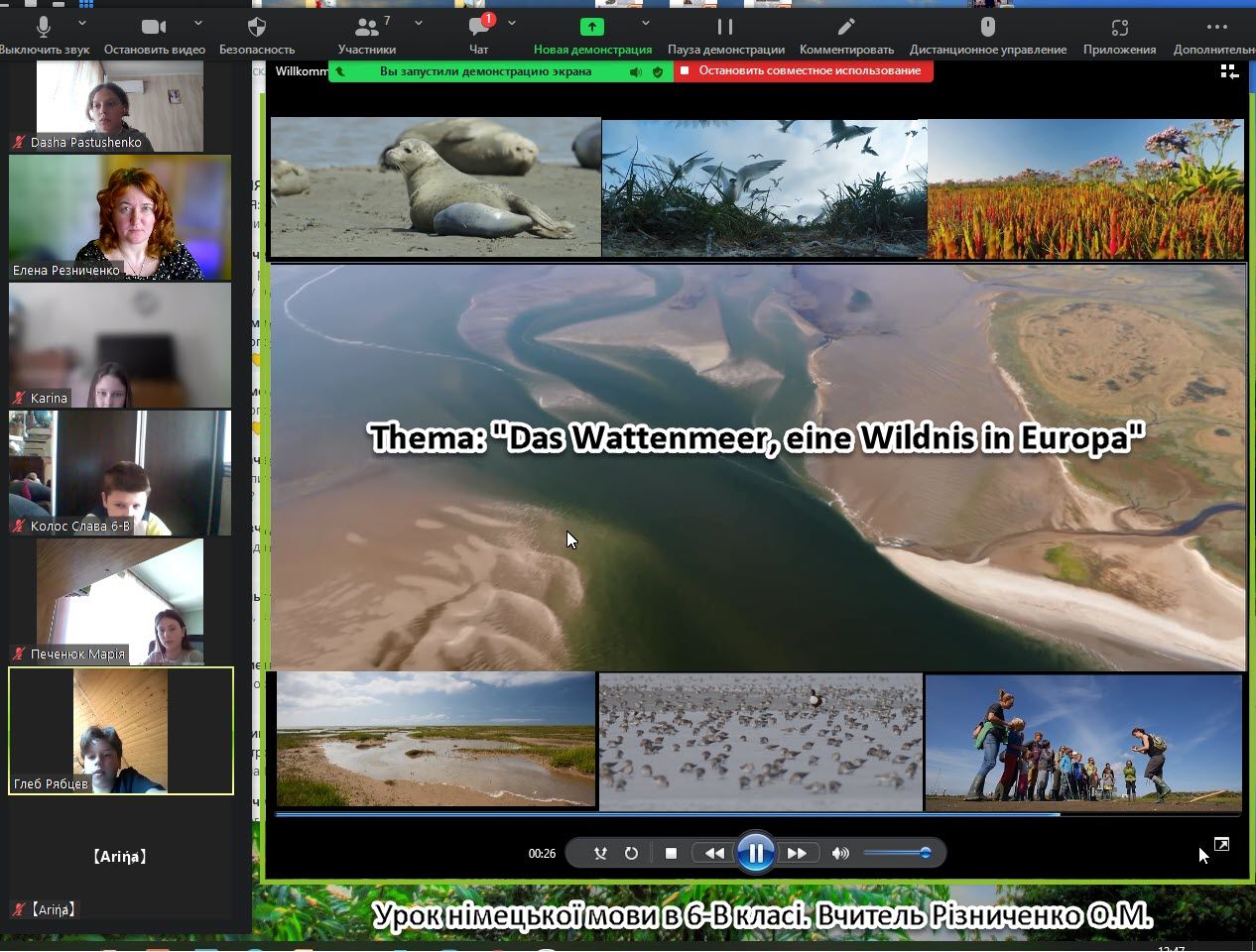Screen dimensions: 1256x952
Task: Select Елена Резниченко video thumbnail
Action: click(x=120, y=218)
